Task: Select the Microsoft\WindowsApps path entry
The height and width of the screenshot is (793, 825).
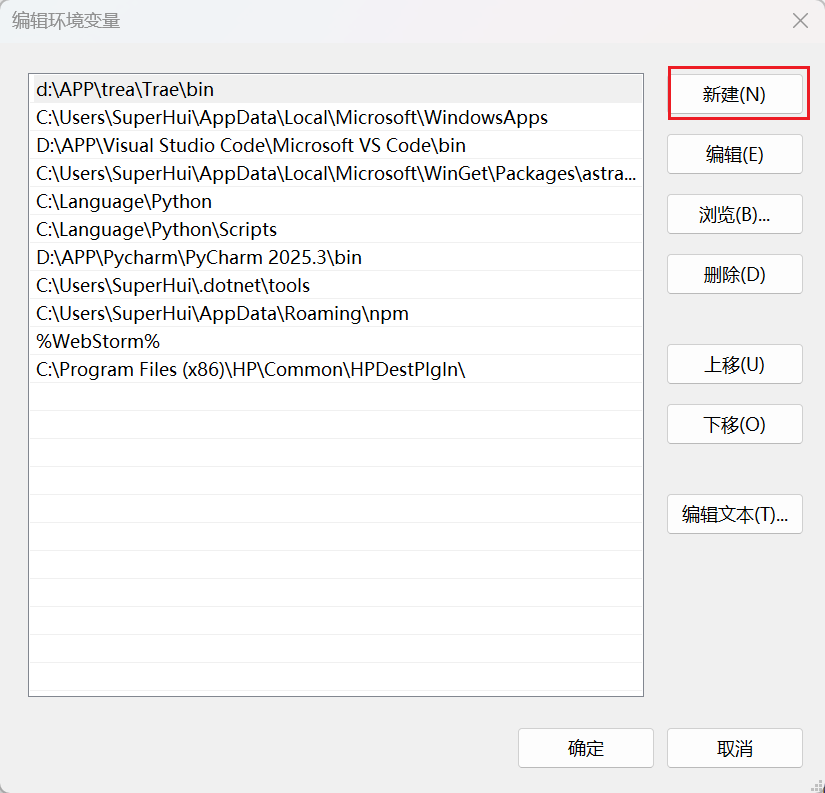Action: 336,117
